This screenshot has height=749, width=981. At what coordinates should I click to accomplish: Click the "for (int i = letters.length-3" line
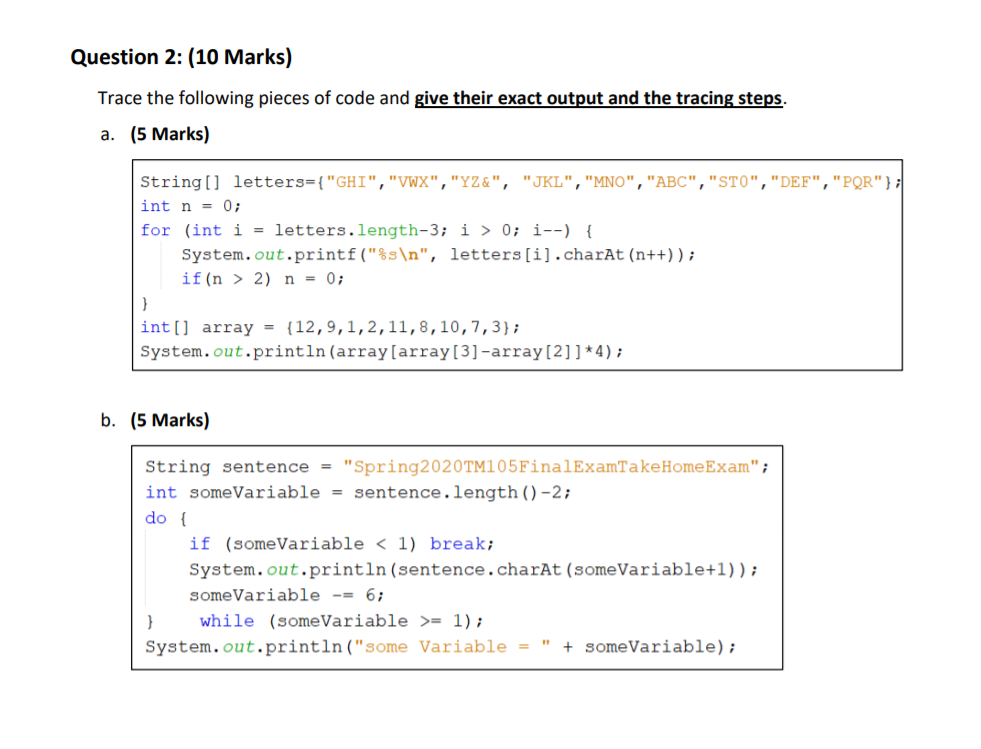tap(367, 230)
